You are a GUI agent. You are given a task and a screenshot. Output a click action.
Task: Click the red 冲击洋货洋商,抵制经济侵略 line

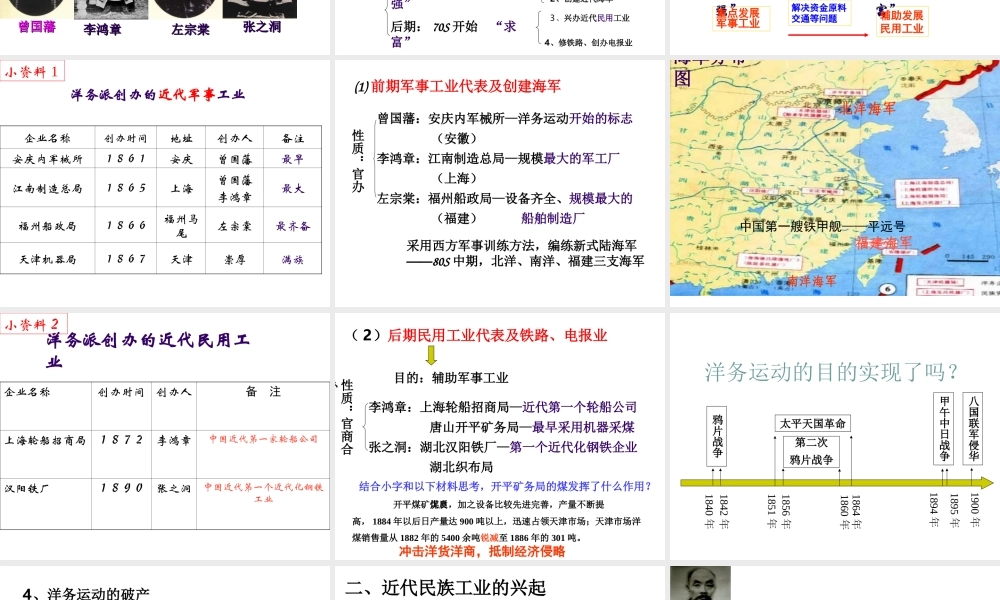[x=482, y=551]
